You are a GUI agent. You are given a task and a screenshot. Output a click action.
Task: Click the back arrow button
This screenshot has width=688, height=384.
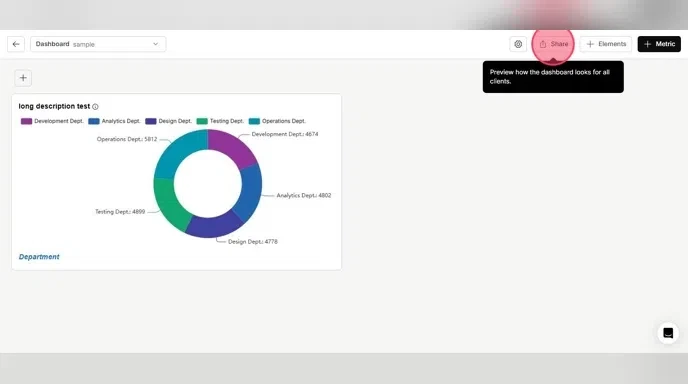click(x=16, y=44)
